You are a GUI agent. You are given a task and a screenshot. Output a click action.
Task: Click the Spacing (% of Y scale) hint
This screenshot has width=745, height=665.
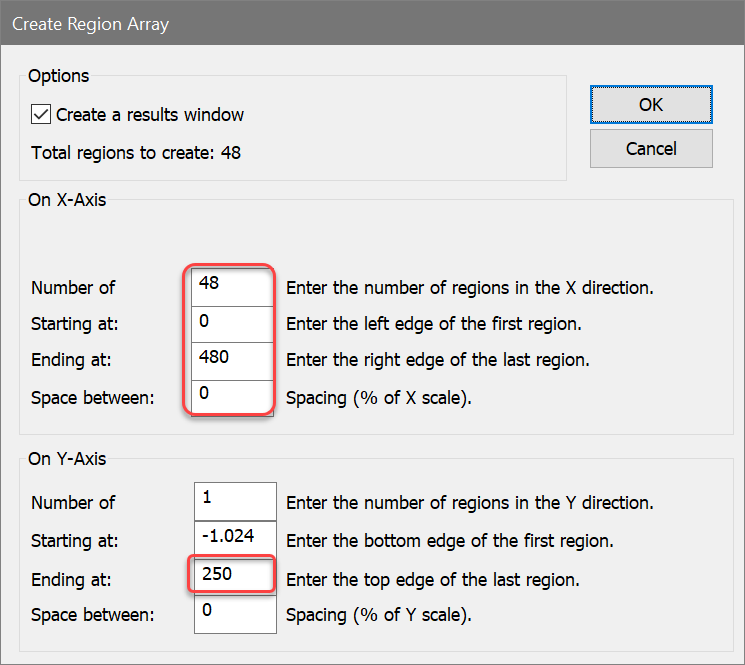pyautogui.click(x=378, y=615)
